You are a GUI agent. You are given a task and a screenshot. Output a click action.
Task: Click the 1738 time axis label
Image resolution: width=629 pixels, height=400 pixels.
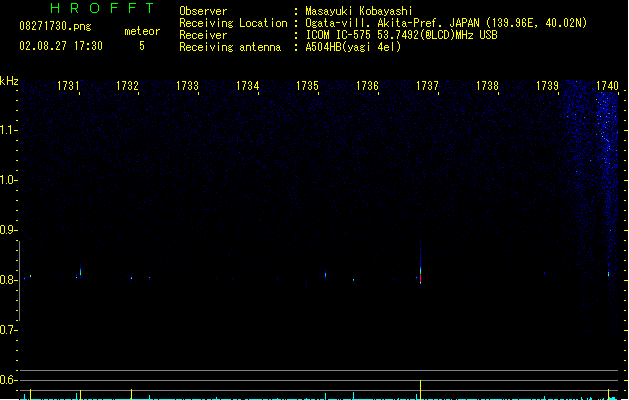[487, 86]
